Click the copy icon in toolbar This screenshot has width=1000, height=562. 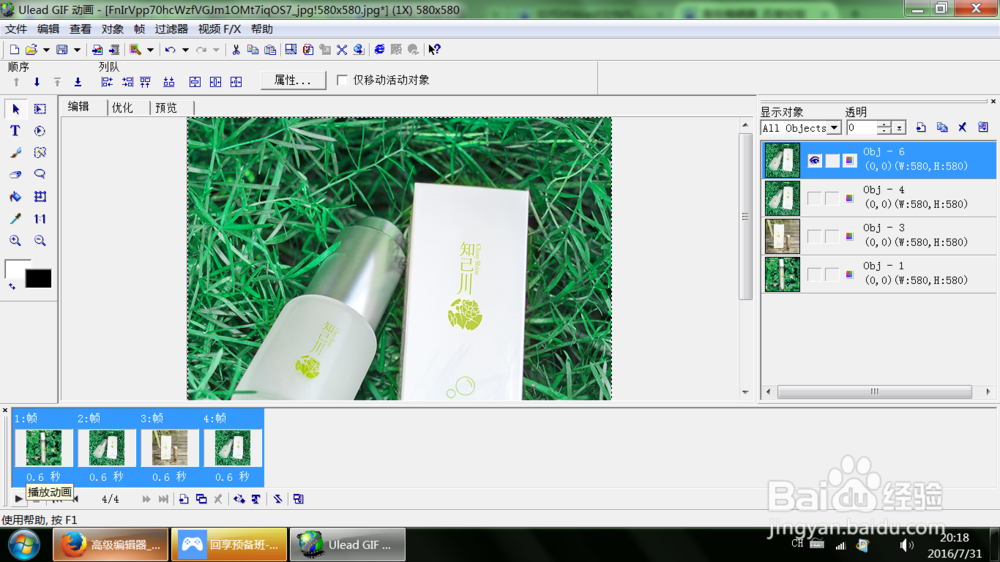[x=253, y=49]
